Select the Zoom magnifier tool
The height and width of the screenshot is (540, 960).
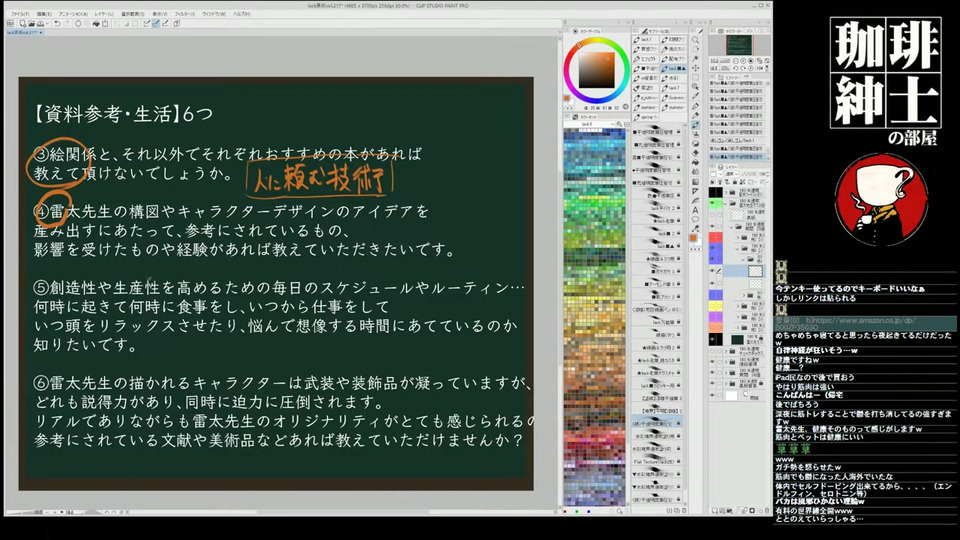695,39
